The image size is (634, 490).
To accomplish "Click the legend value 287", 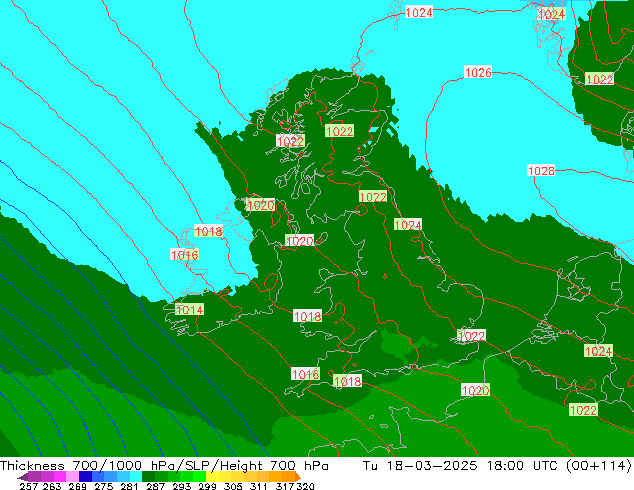I will coord(155,486).
